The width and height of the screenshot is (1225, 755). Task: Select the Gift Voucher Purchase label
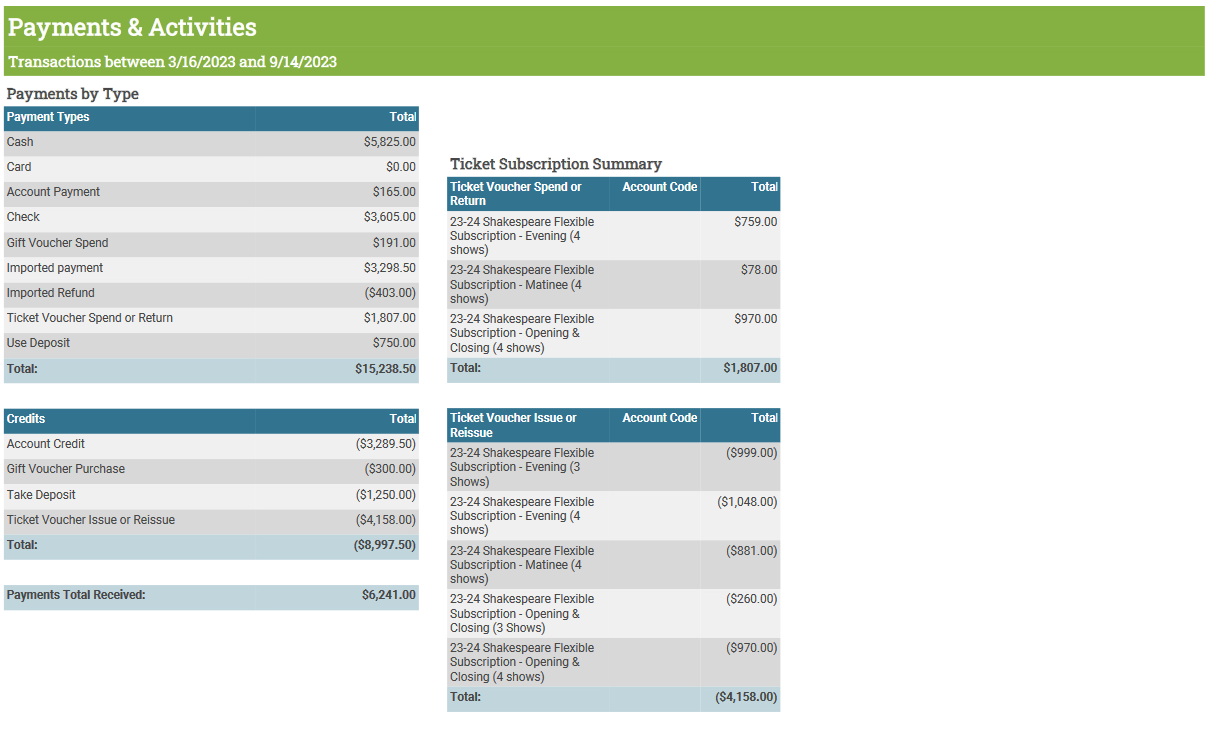click(66, 469)
